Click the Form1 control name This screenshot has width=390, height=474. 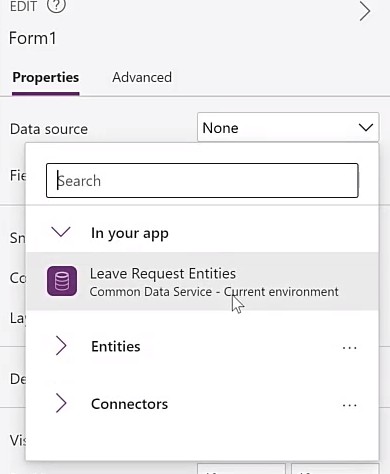point(33,38)
